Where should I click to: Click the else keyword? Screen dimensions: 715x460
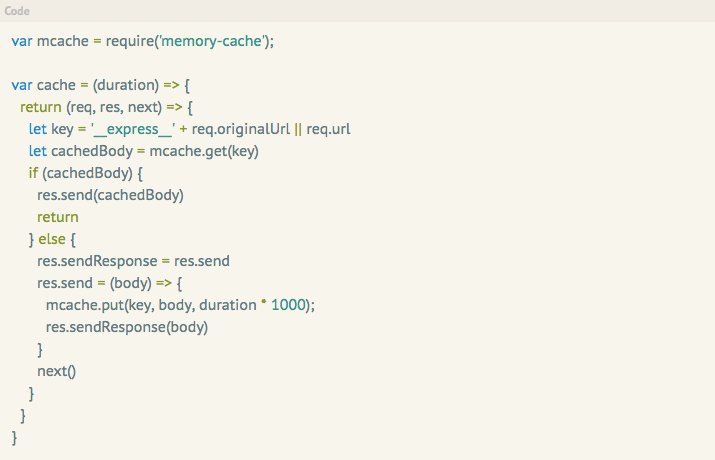tap(52, 239)
